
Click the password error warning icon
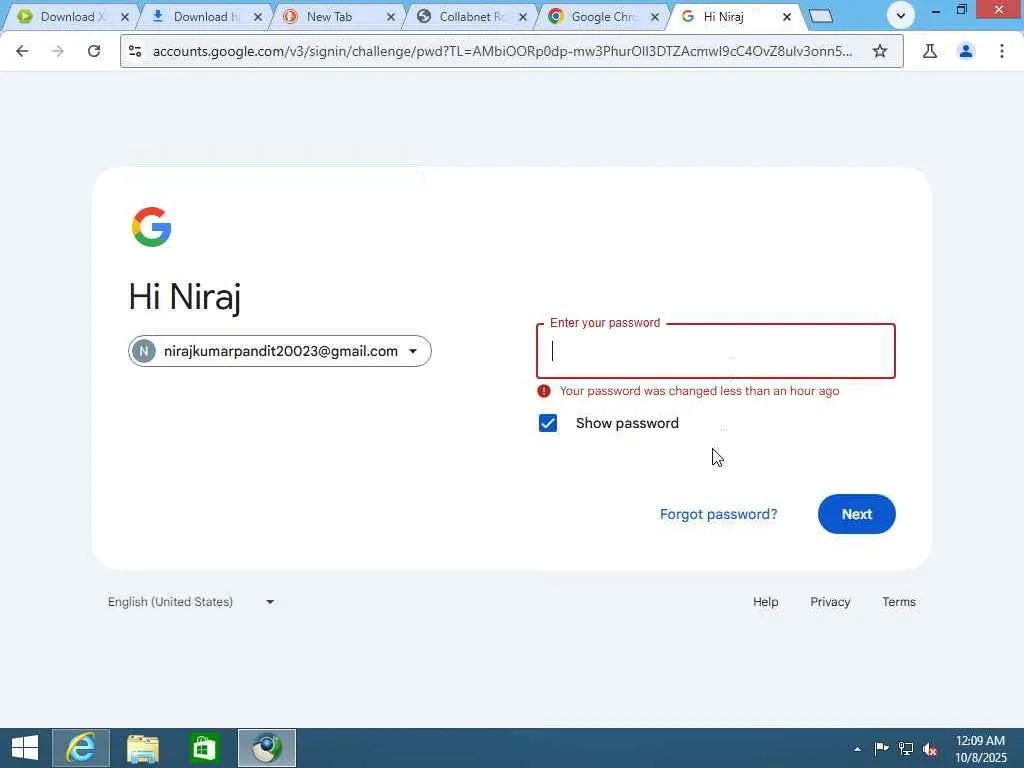click(x=544, y=391)
